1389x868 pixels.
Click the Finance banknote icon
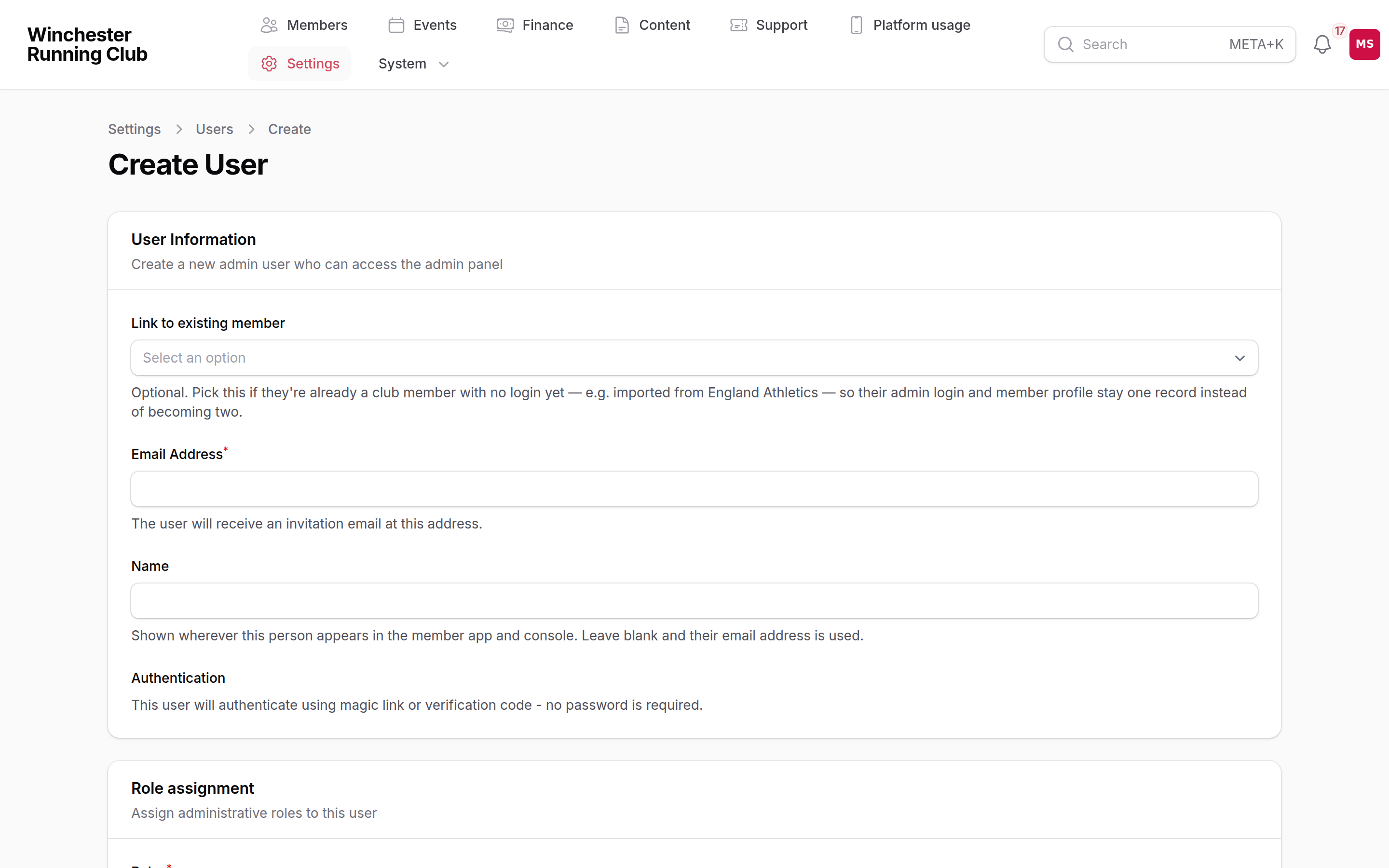point(505,25)
